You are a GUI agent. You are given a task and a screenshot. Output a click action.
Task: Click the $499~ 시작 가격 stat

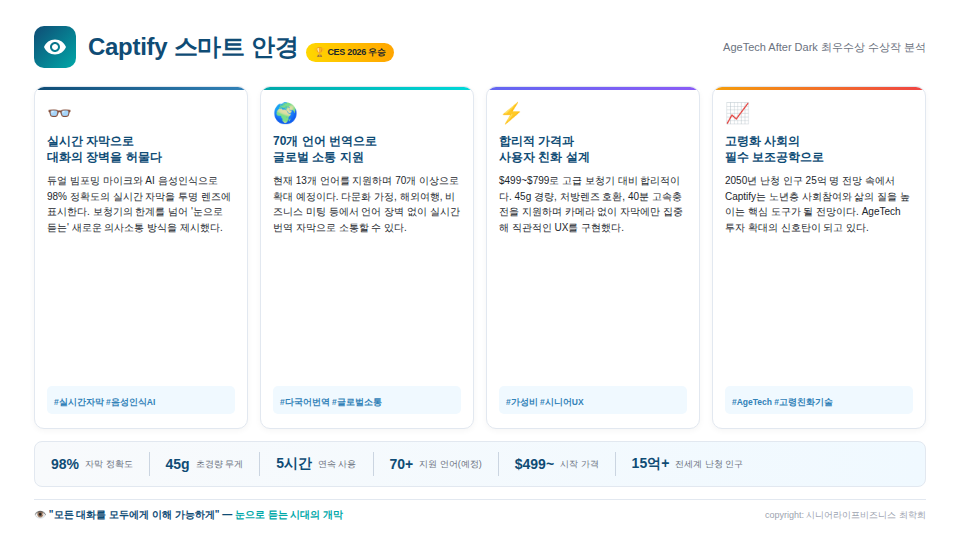(557, 464)
